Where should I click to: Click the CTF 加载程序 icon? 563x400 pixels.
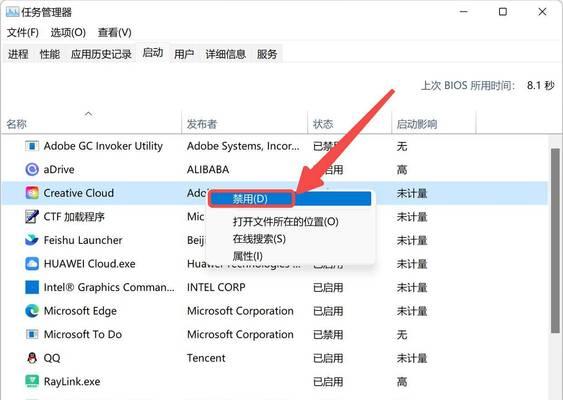click(32, 217)
